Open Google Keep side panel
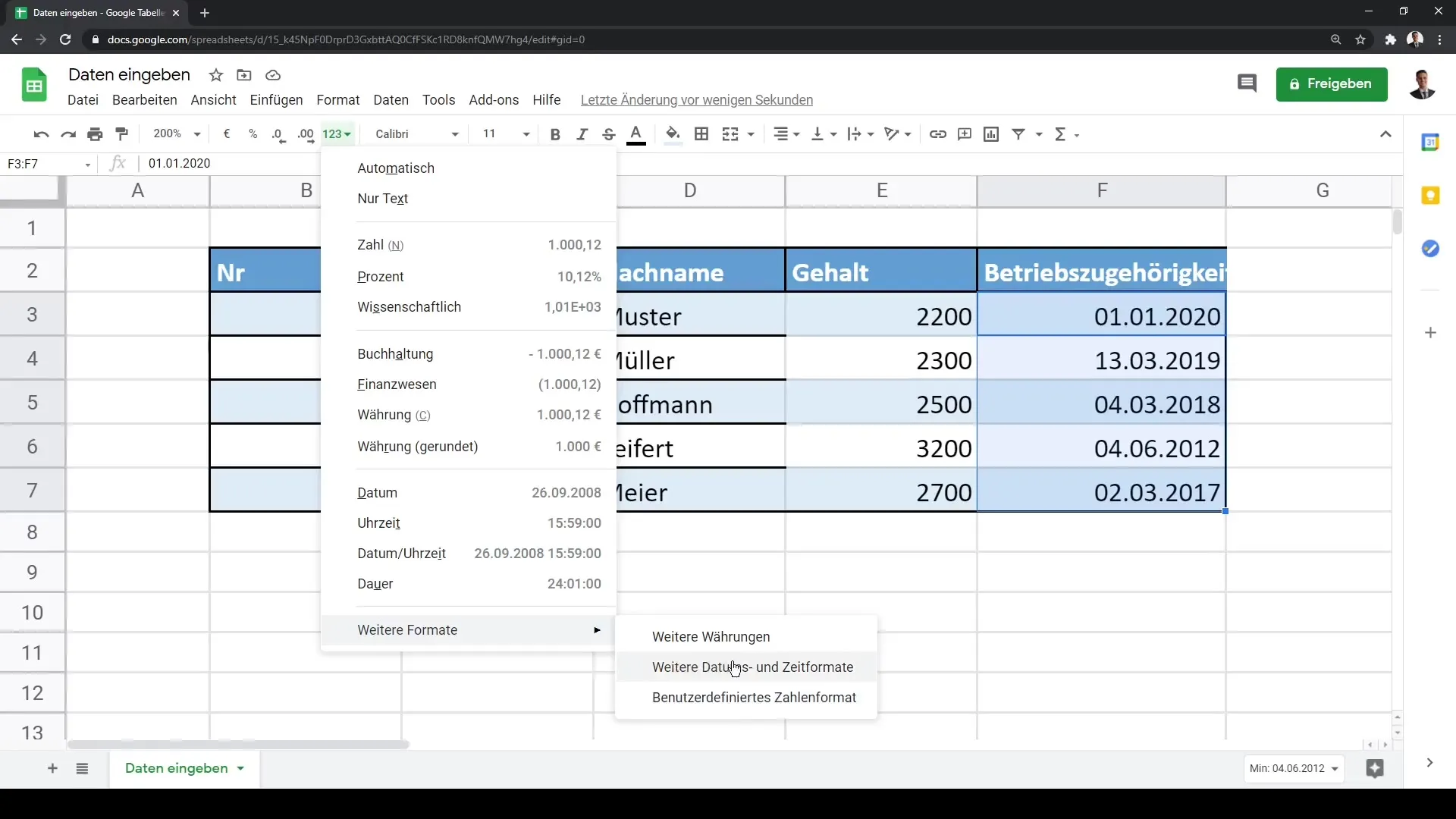This screenshot has width=1456, height=819. point(1430,196)
